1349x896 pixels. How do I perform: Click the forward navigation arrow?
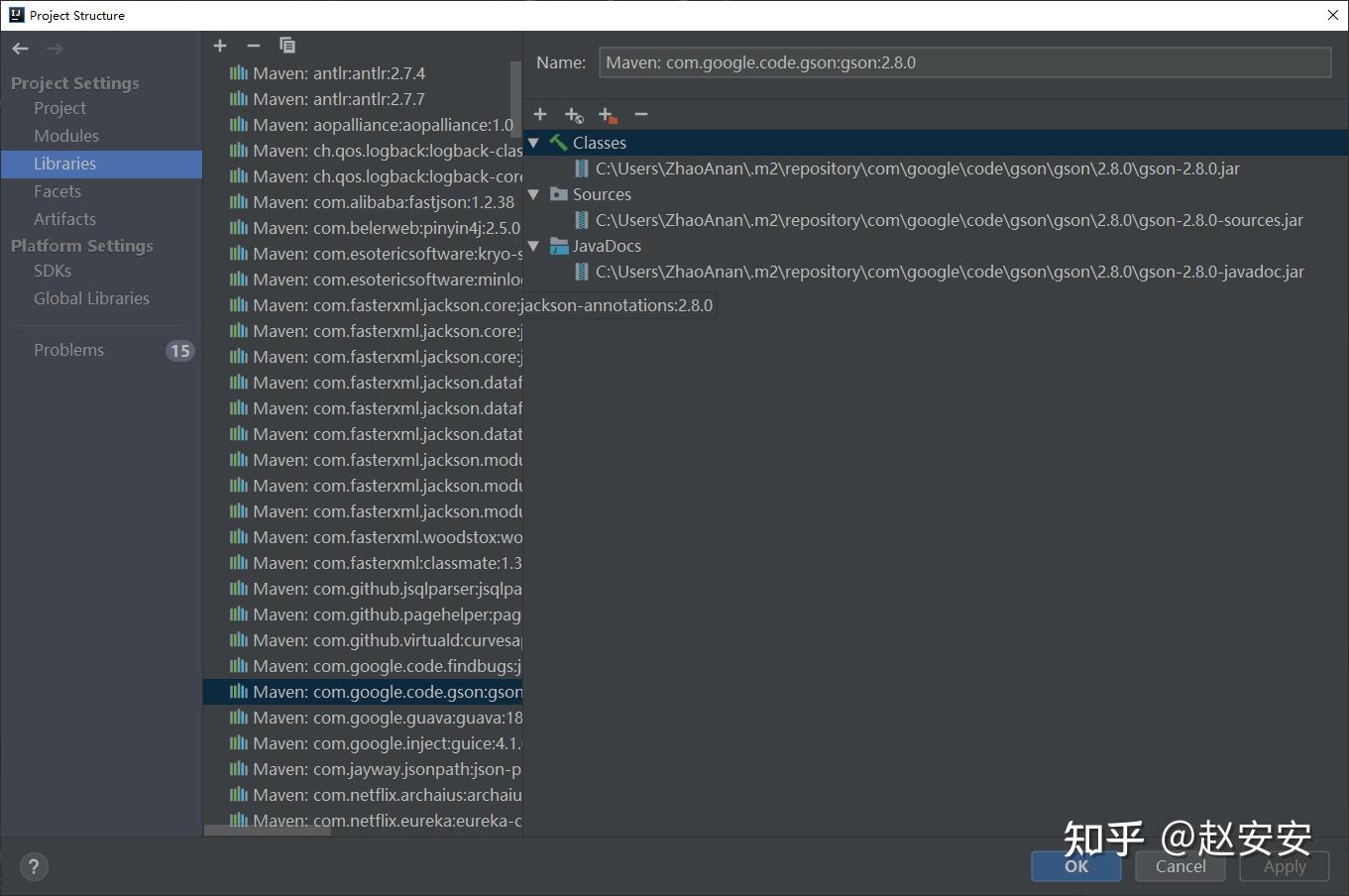[x=55, y=49]
